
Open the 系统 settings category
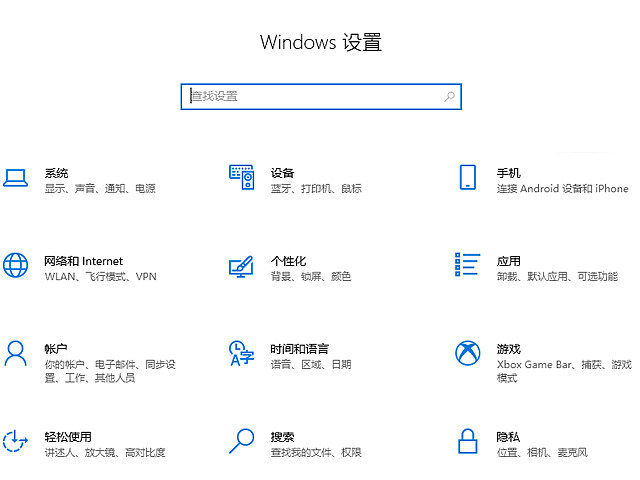(x=56, y=173)
